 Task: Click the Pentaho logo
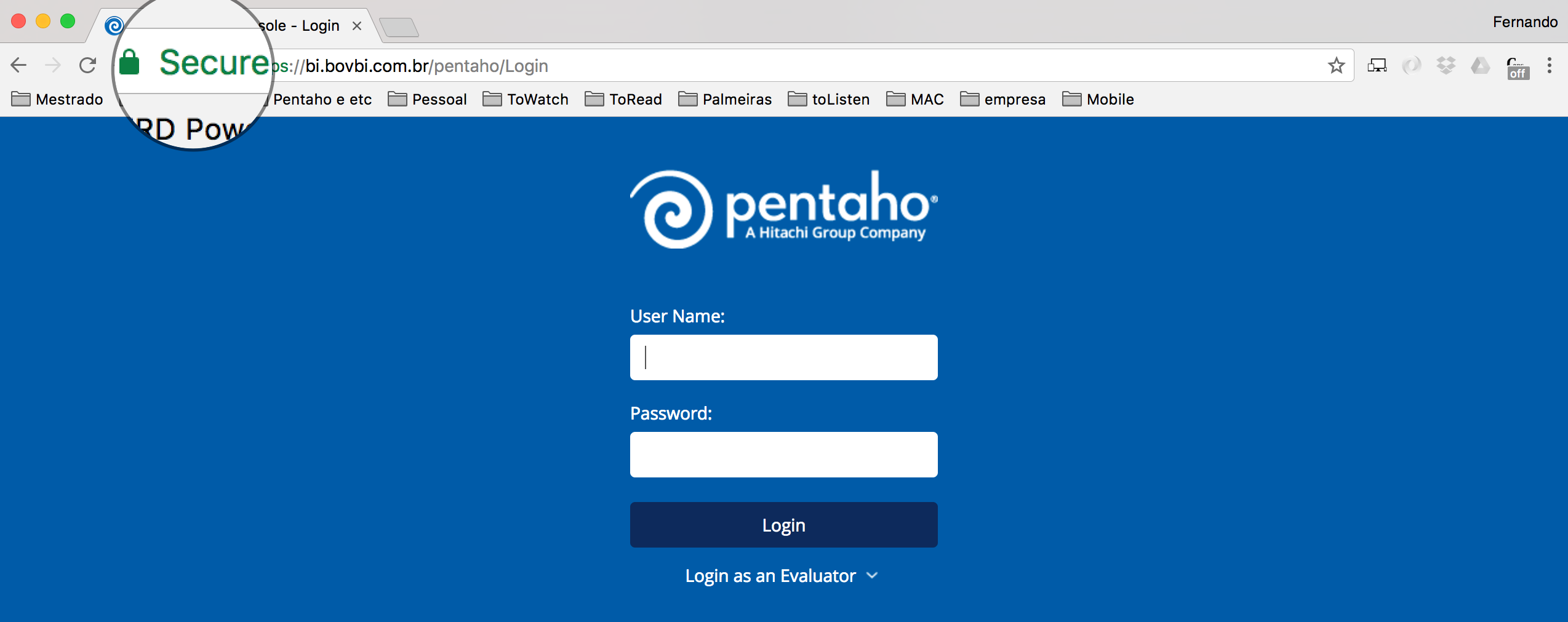(x=783, y=209)
